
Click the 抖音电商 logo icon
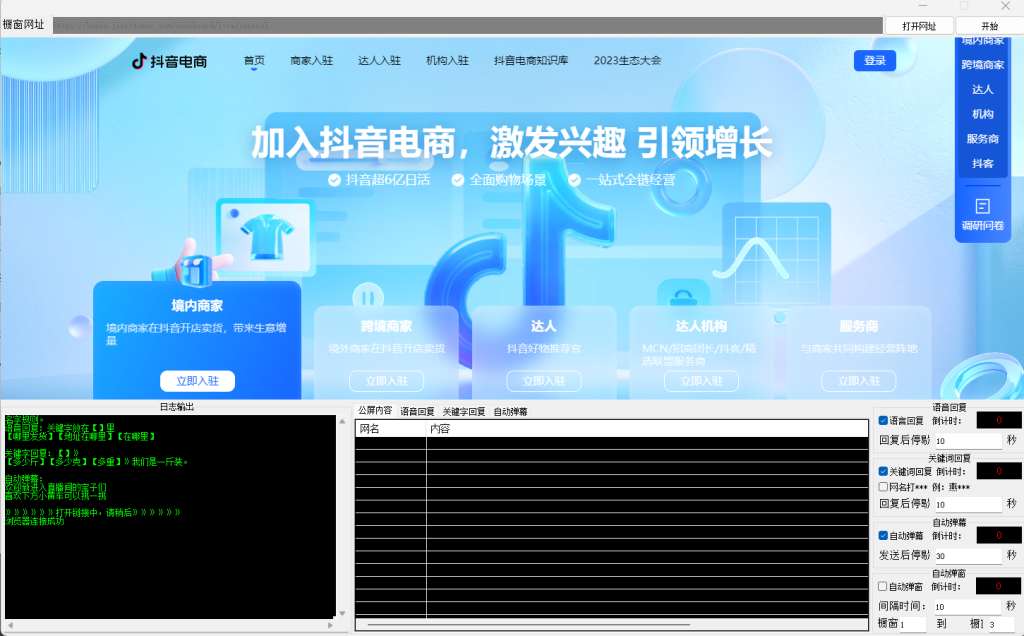click(140, 61)
